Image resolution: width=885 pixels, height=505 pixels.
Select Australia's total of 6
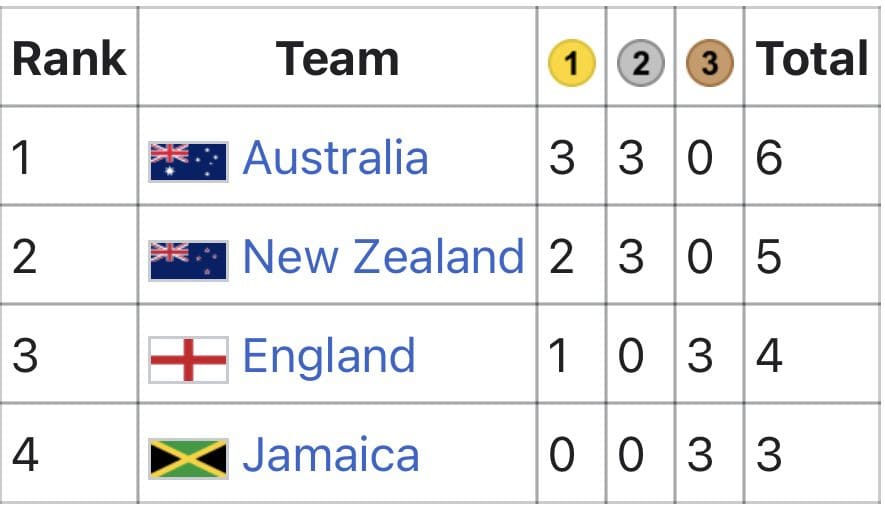point(769,157)
